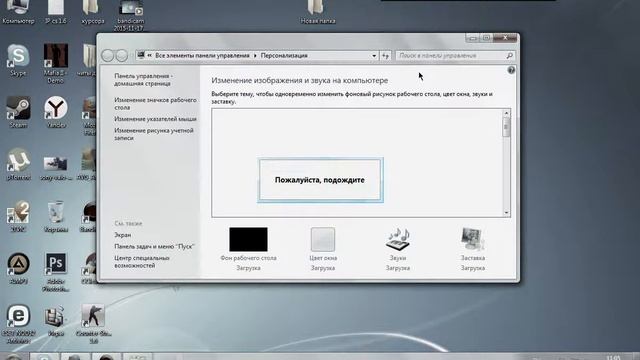The image size is (640, 360).
Task: Open Изменение значков рабочего стола link
Action: pyautogui.click(x=155, y=104)
